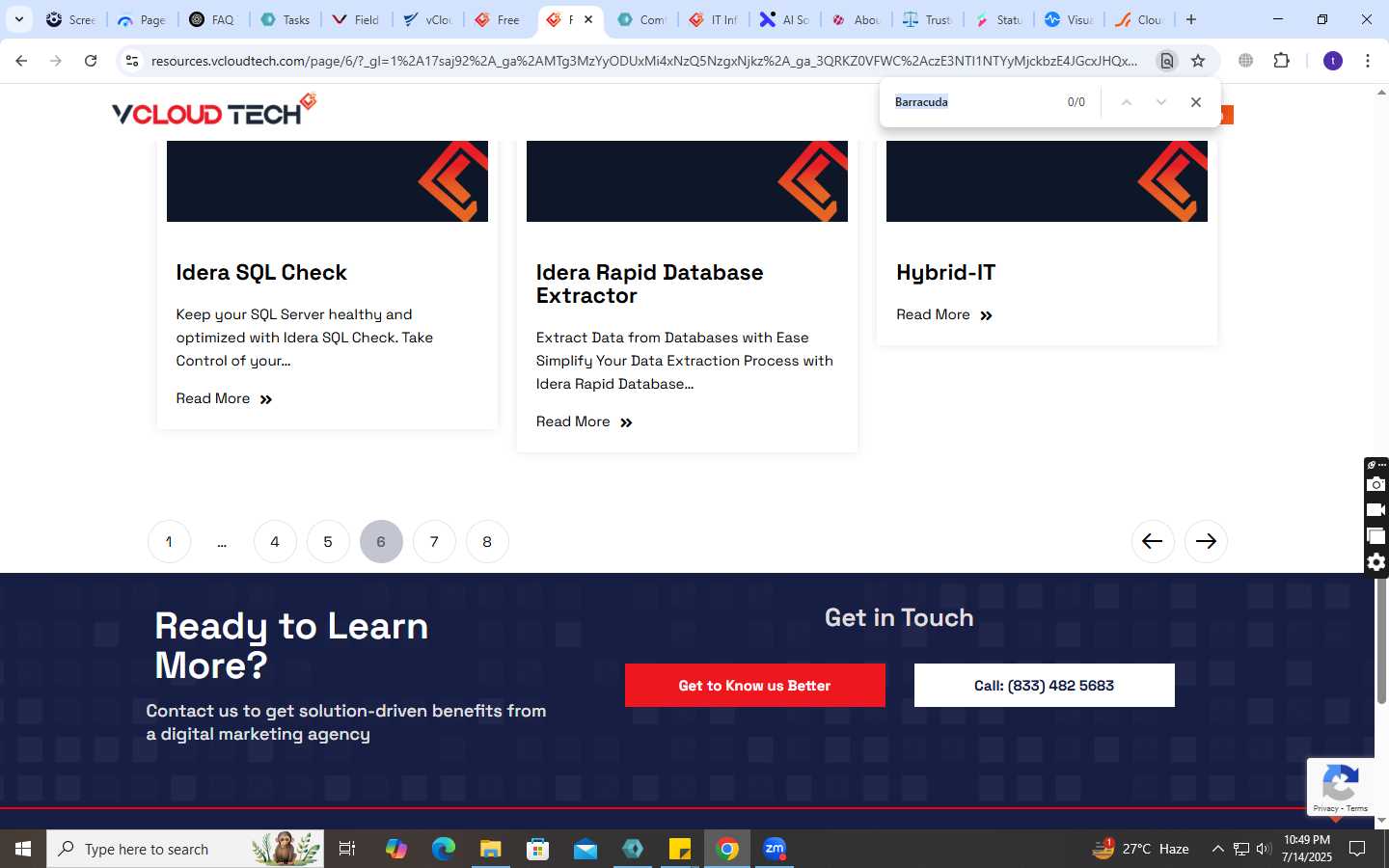Switch to the IT Inf browser tab
Screen dimensions: 1389x868
(714, 19)
